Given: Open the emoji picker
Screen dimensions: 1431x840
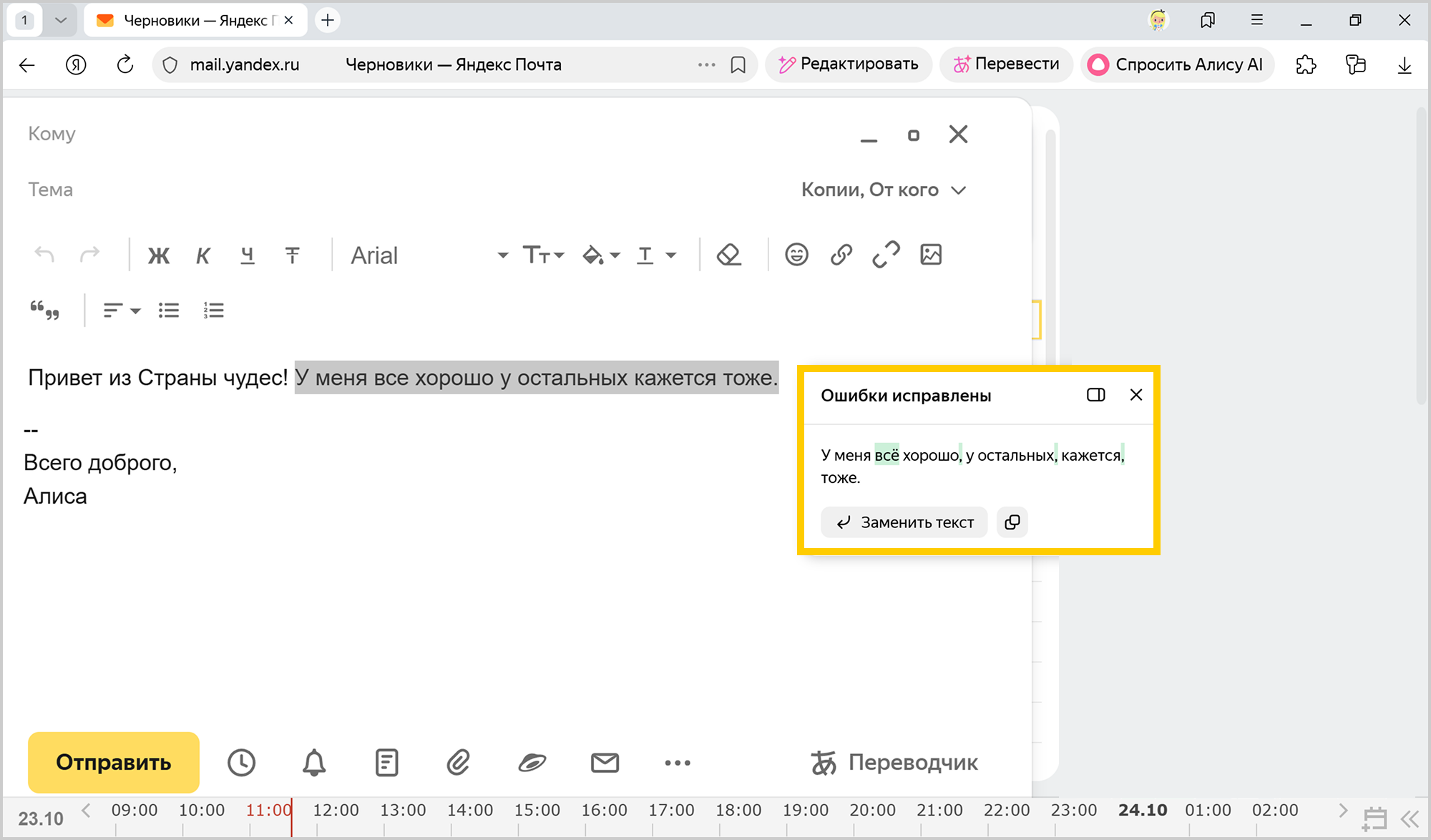Looking at the screenshot, I should tap(796, 255).
